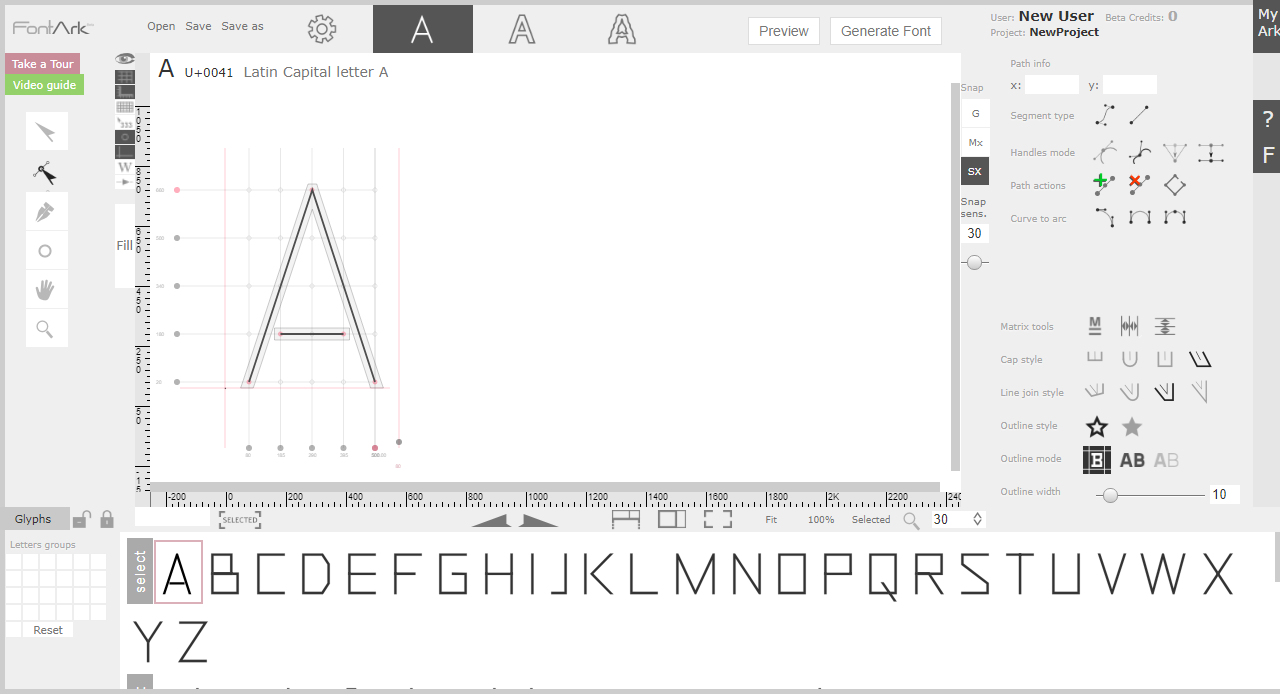Adjust zoom value stepper arrows
The image size is (1280, 694).
977,519
